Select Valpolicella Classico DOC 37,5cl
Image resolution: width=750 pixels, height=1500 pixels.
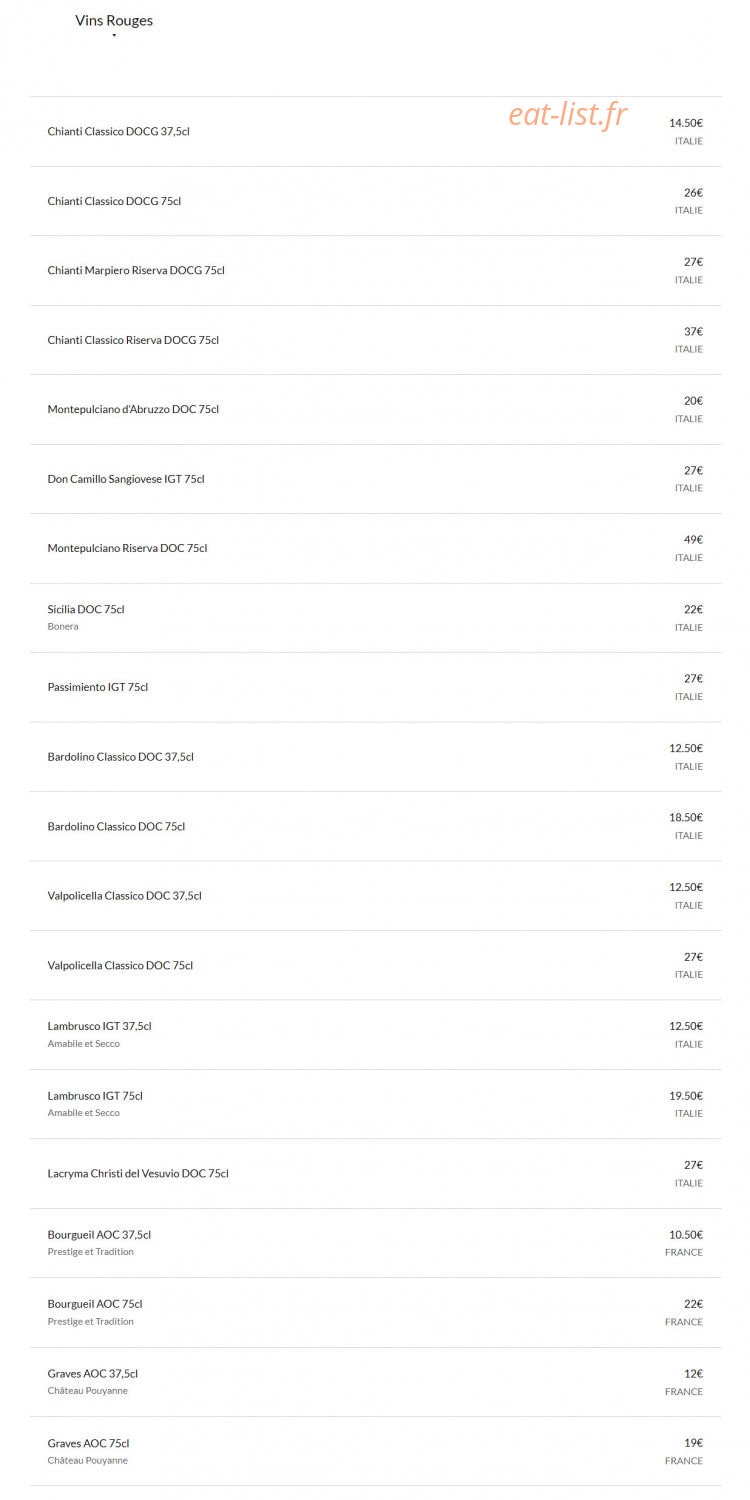(x=375, y=896)
